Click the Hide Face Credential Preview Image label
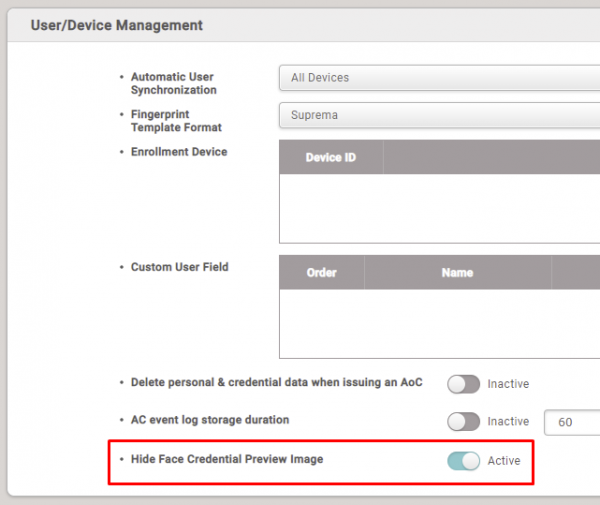Screen dimensions: 600x505 pos(227,459)
